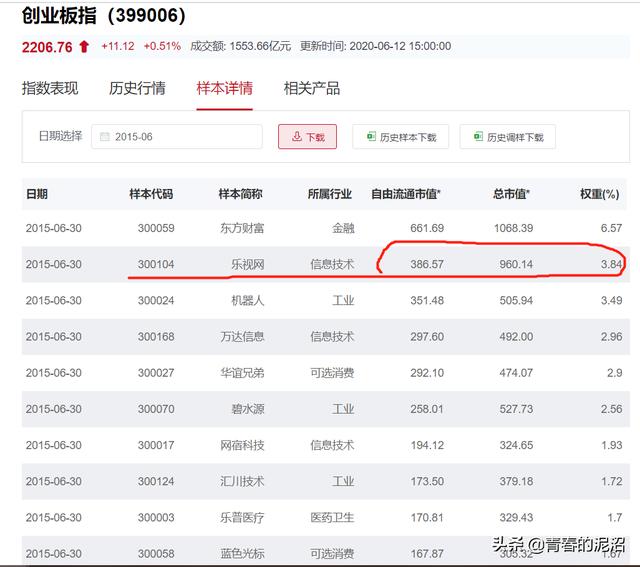The width and height of the screenshot is (640, 567).
Task: Click the stock name 万达信息
Action: (242, 337)
